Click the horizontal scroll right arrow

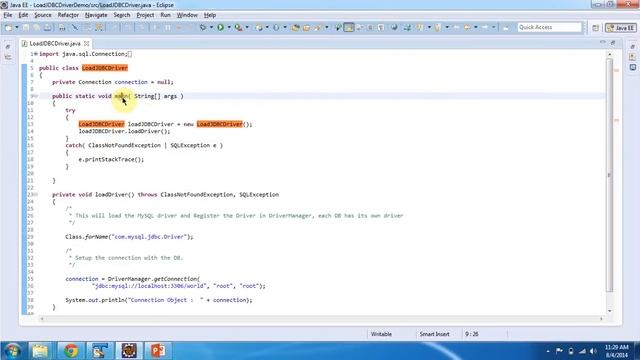coord(601,319)
